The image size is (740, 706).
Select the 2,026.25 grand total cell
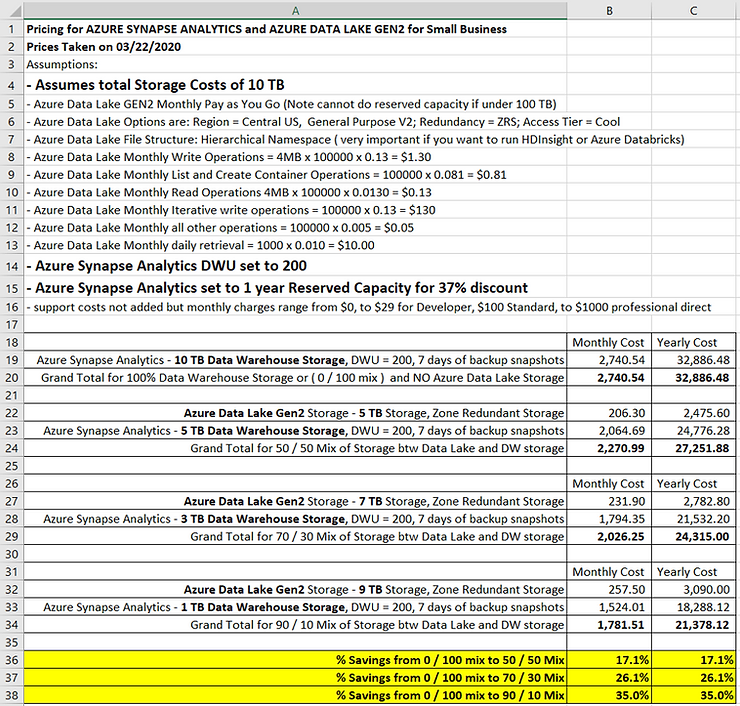609,536
